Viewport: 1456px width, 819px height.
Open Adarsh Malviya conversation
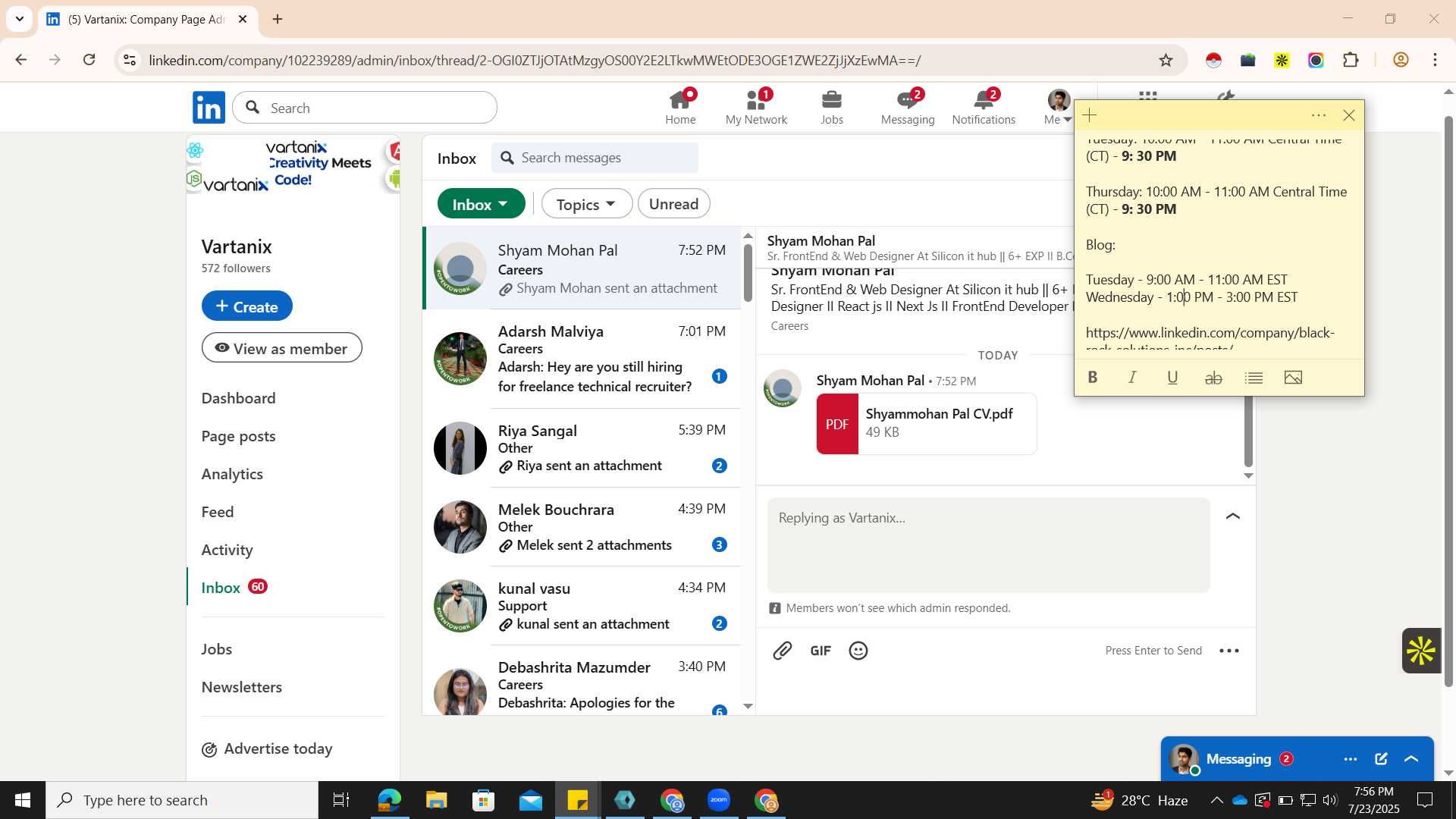tap(582, 358)
